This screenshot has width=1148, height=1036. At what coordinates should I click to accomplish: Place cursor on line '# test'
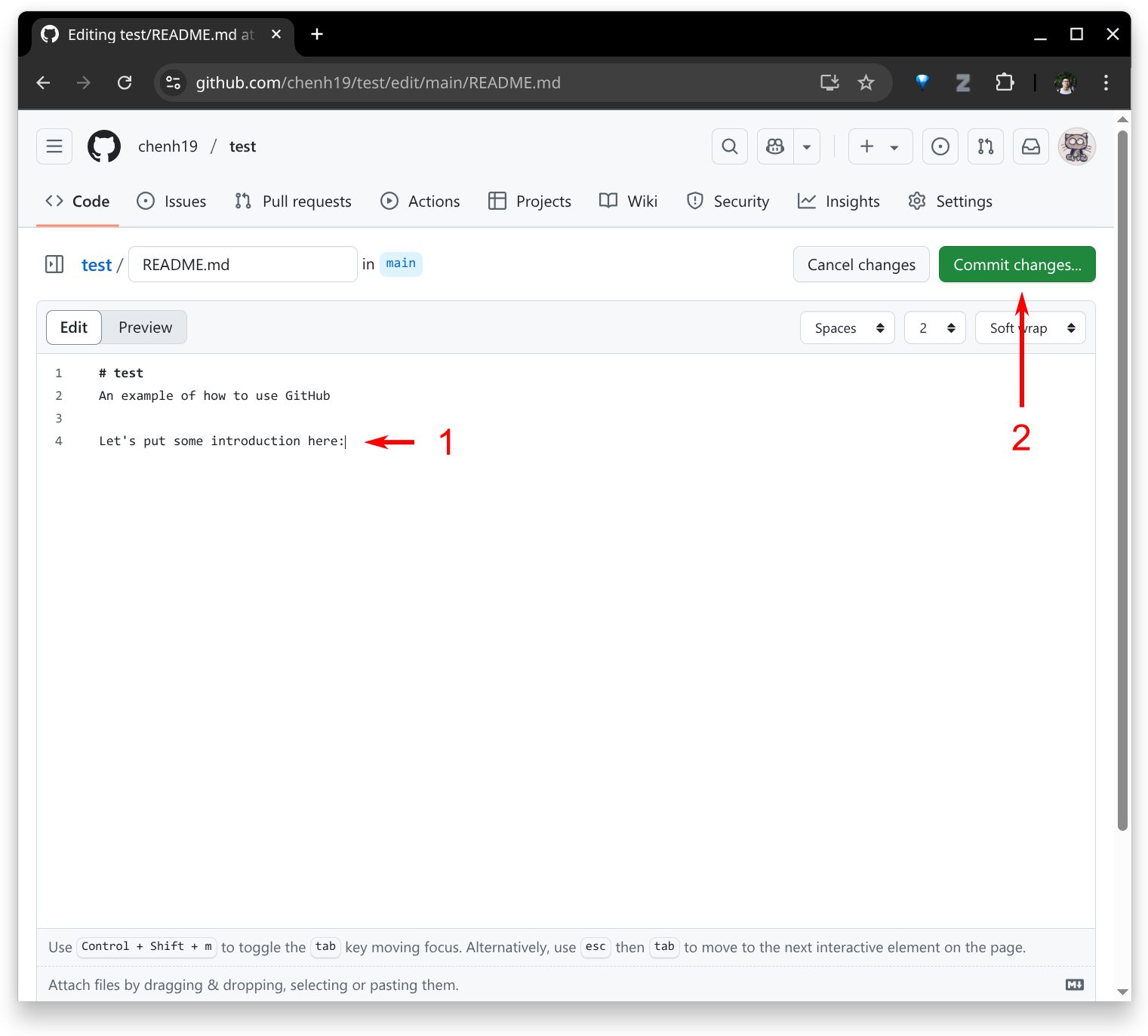tap(121, 373)
